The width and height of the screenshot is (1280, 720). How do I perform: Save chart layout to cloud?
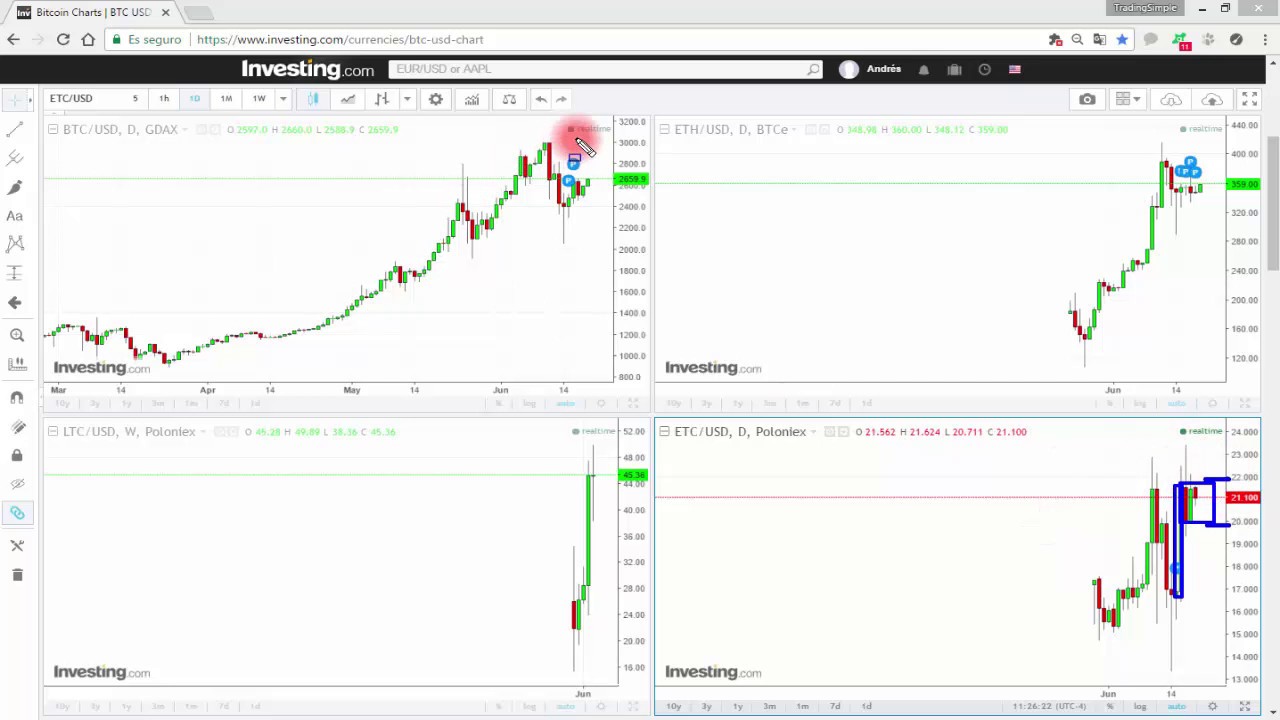click(x=1212, y=99)
